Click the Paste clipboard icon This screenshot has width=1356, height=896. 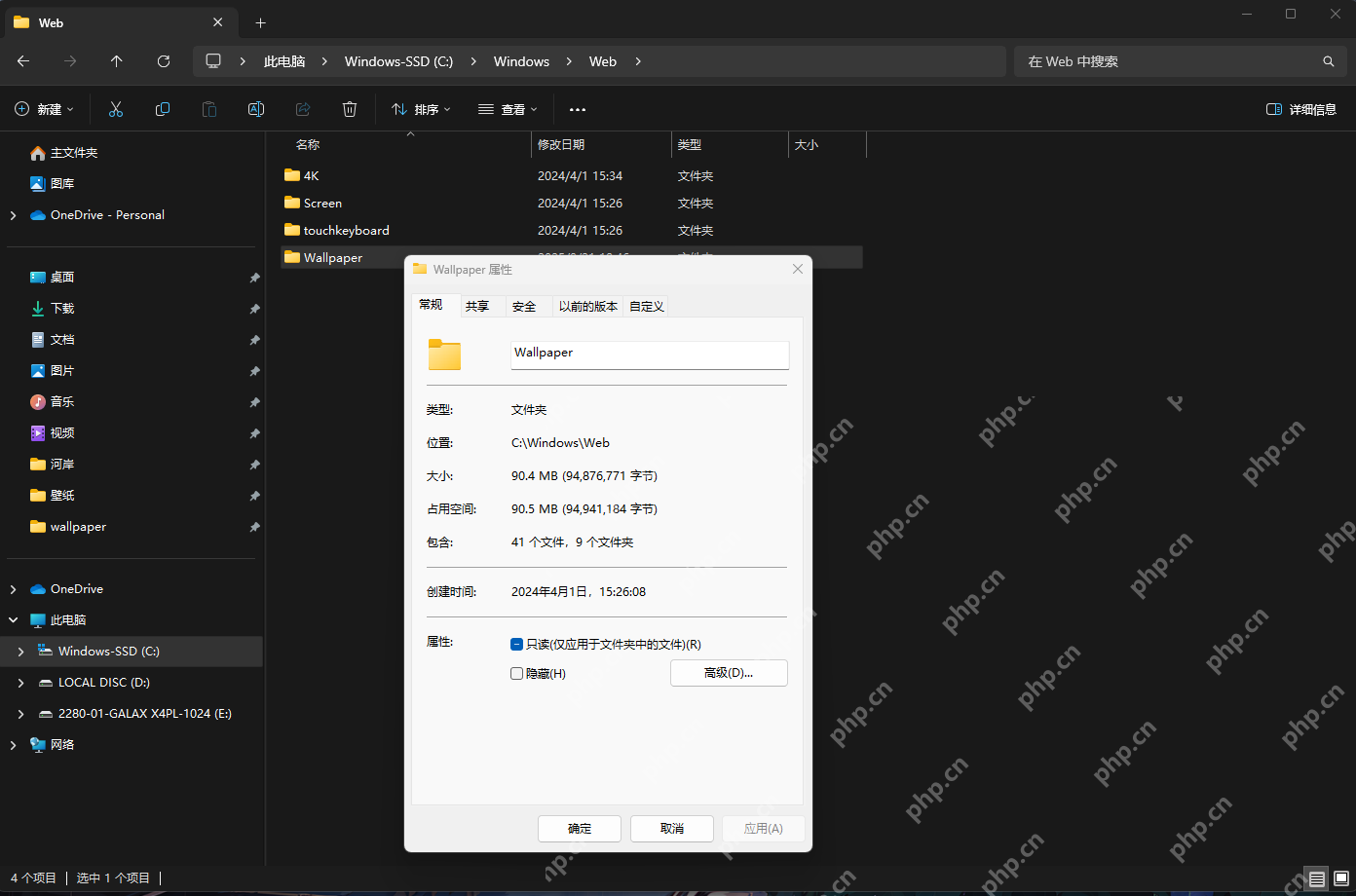(209, 109)
